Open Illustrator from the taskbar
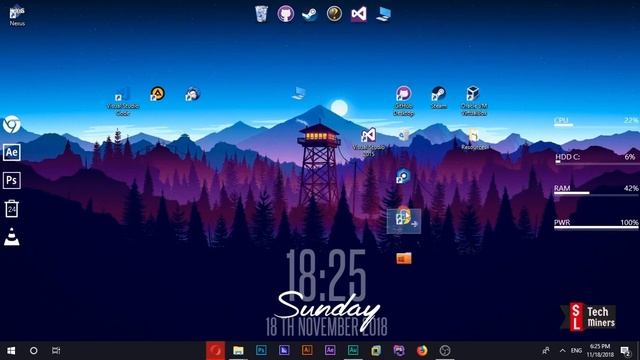Image resolution: width=640 pixels, height=360 pixels. tap(307, 351)
